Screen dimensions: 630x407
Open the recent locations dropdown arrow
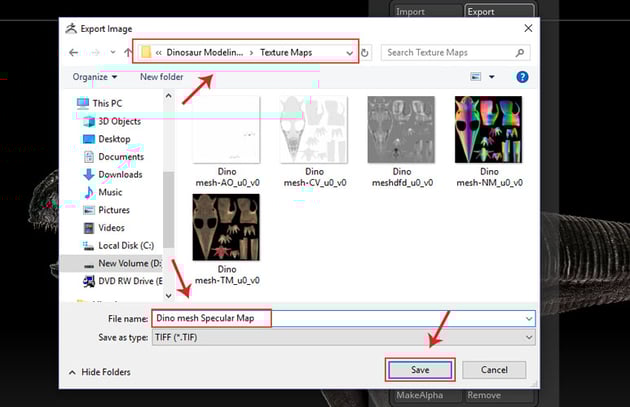tap(113, 52)
